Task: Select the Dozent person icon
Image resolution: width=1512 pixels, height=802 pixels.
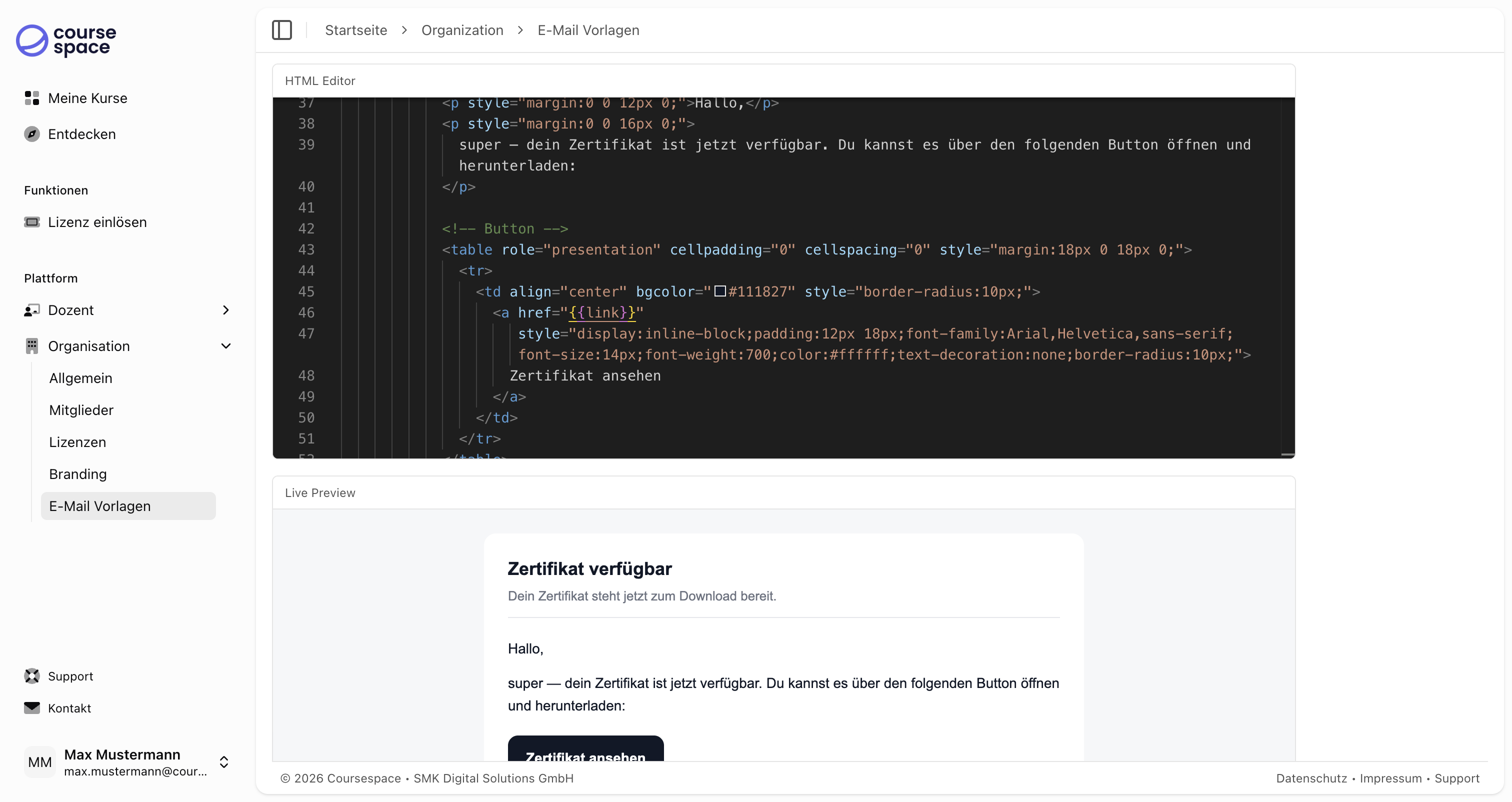Action: point(31,310)
